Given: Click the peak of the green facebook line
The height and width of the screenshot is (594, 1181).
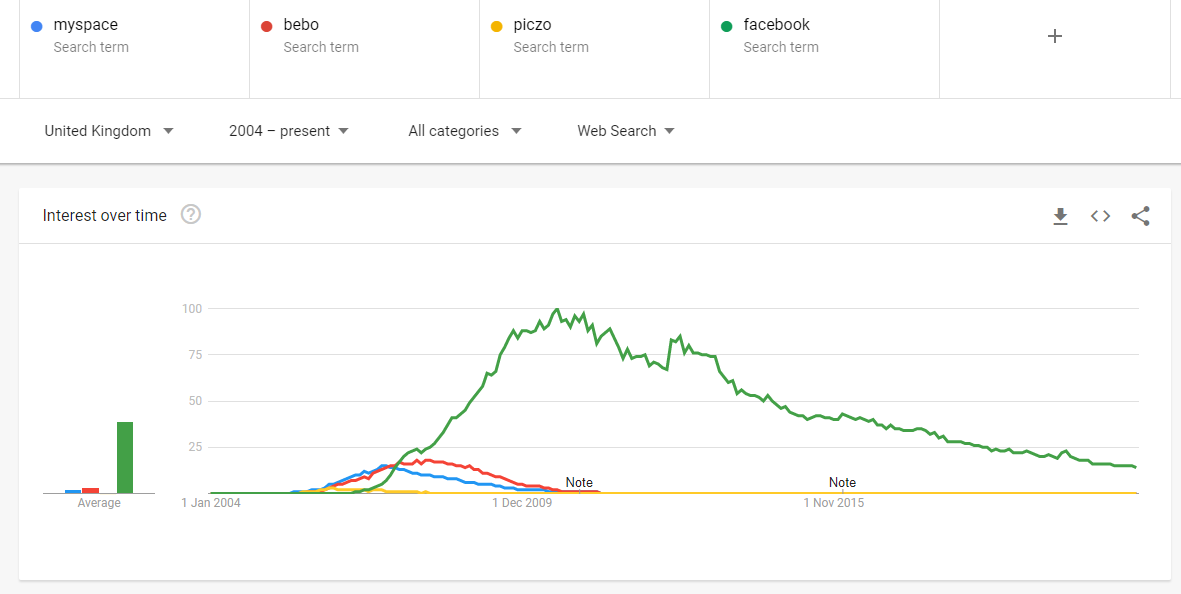Looking at the screenshot, I should (x=556, y=309).
